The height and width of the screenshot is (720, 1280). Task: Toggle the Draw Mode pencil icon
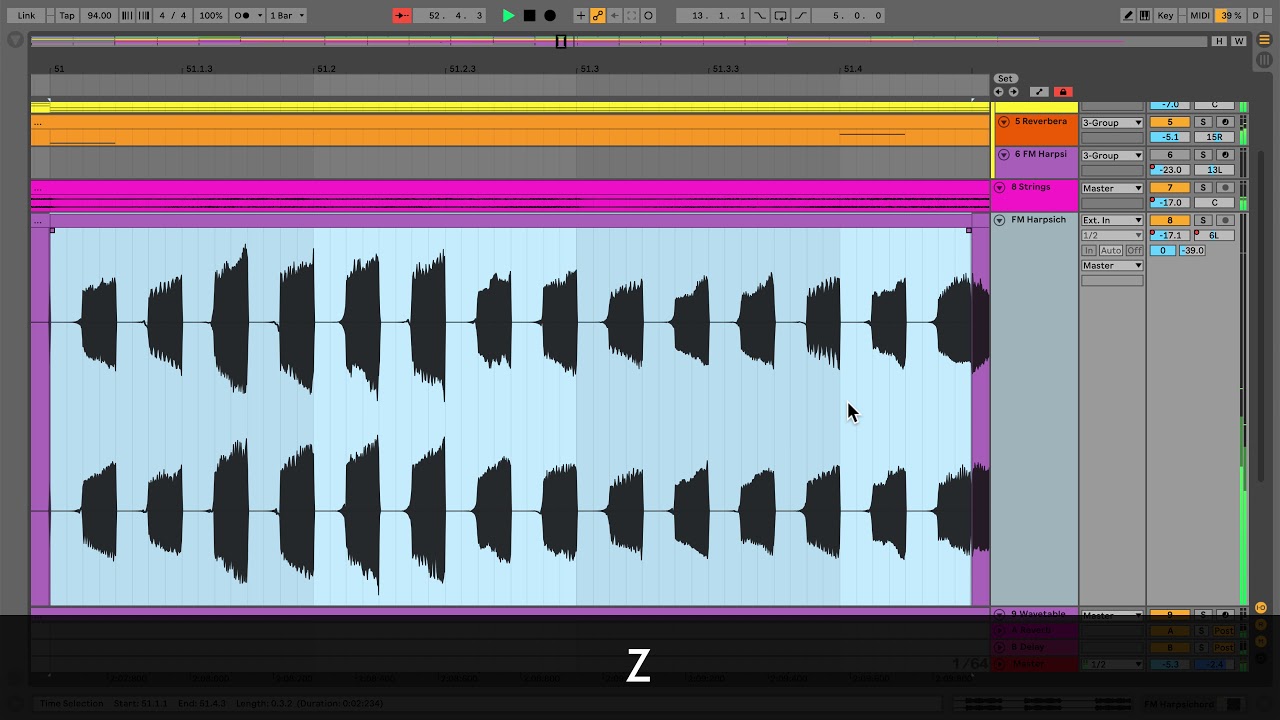[1128, 15]
